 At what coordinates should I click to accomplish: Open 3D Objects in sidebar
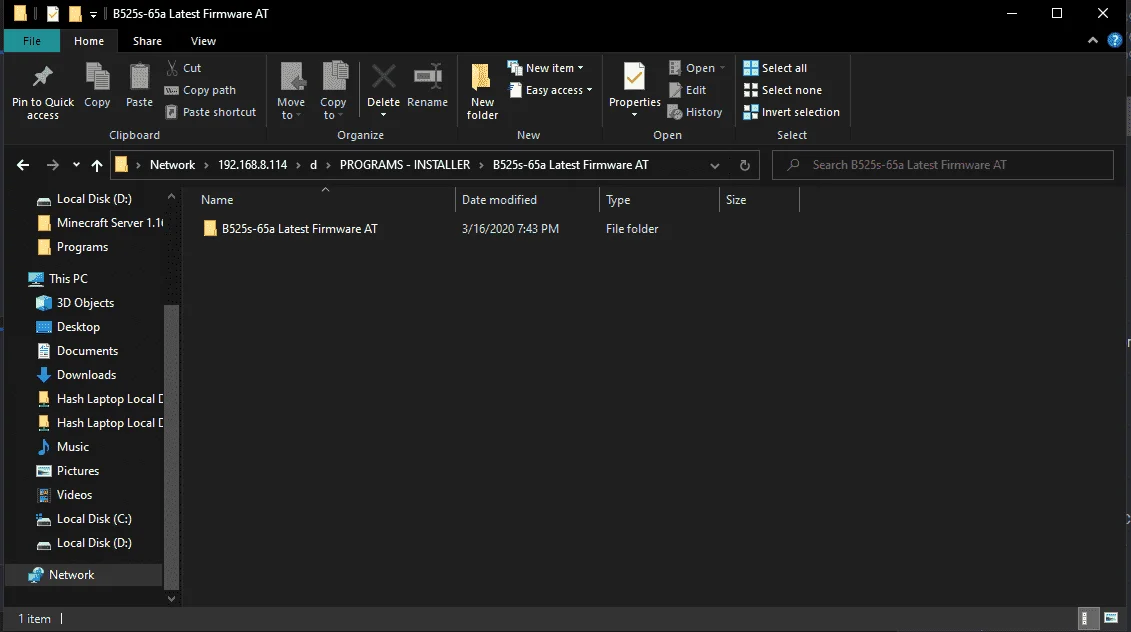pos(75,303)
